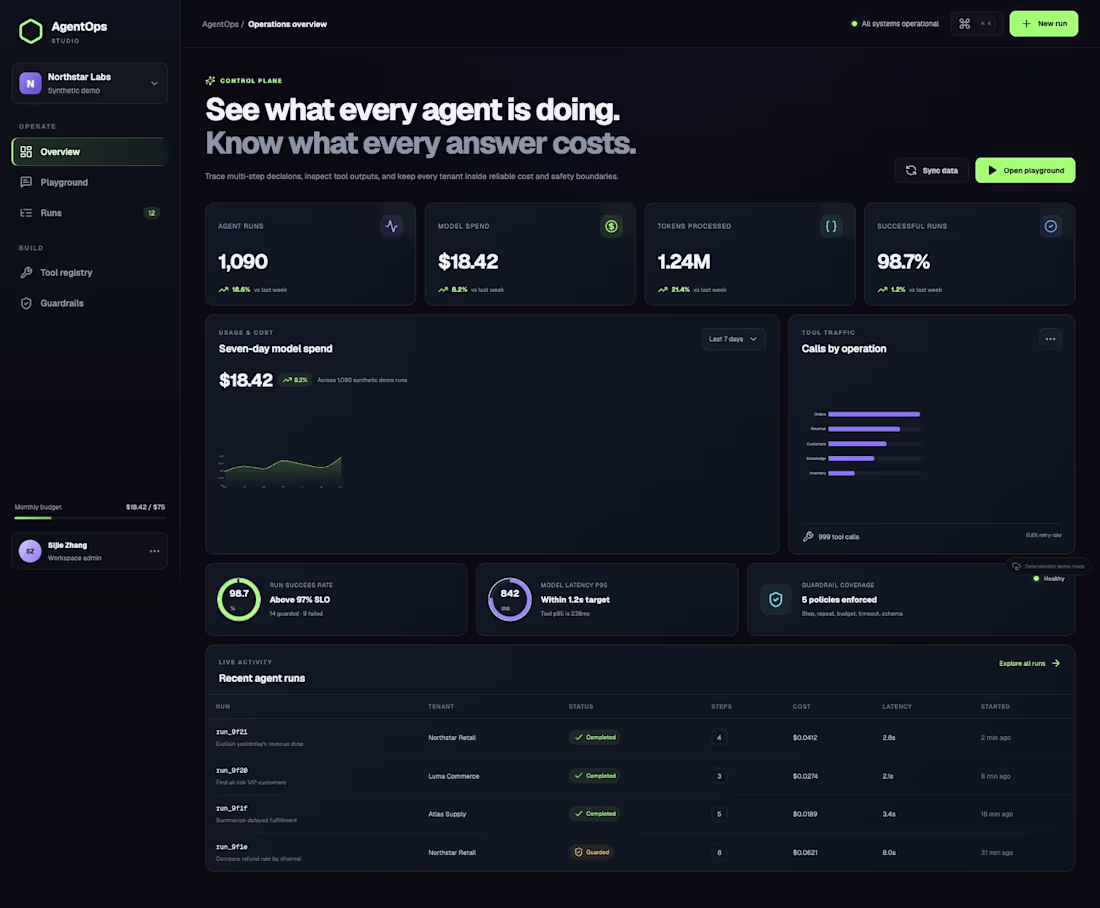The image size is (1100, 908).
Task: Click the 842 ms latency ring
Action: pos(509,599)
